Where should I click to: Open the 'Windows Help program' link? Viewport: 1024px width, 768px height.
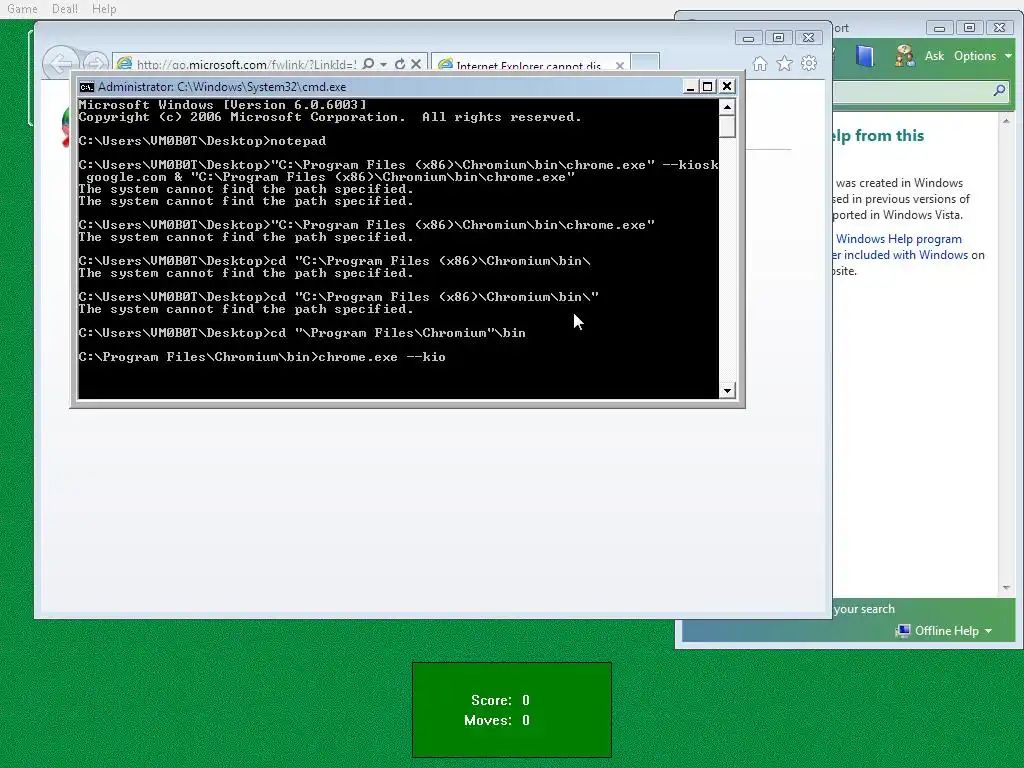899,239
